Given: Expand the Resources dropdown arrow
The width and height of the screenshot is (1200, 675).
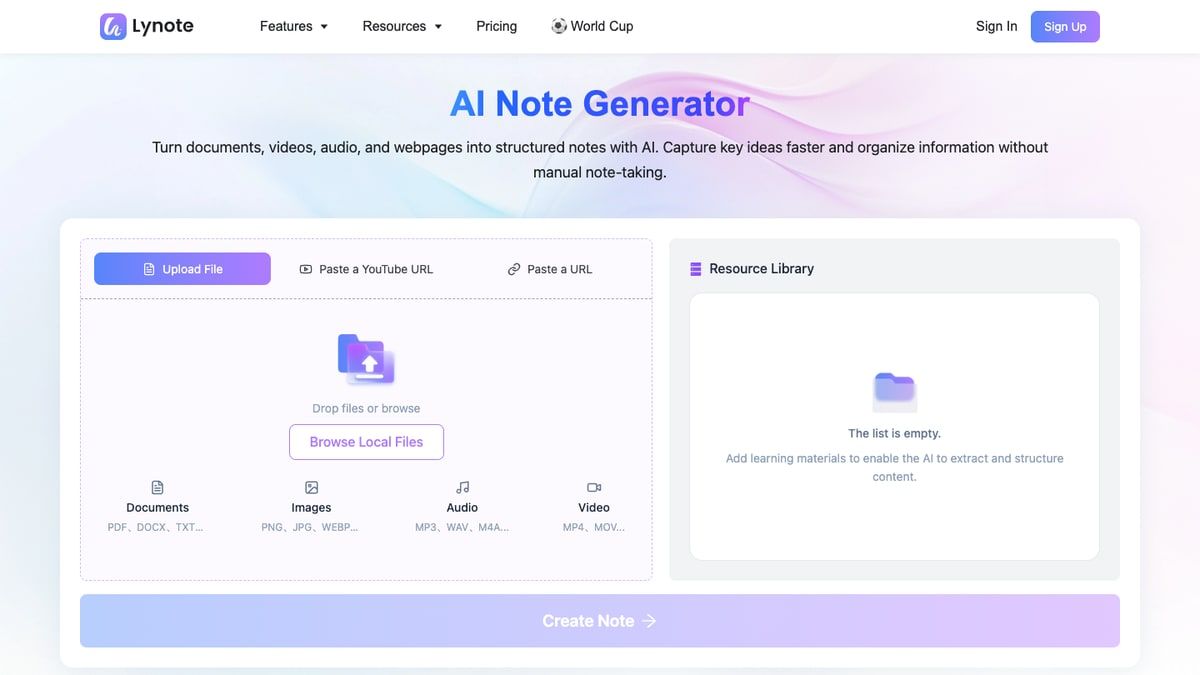Looking at the screenshot, I should click(437, 27).
